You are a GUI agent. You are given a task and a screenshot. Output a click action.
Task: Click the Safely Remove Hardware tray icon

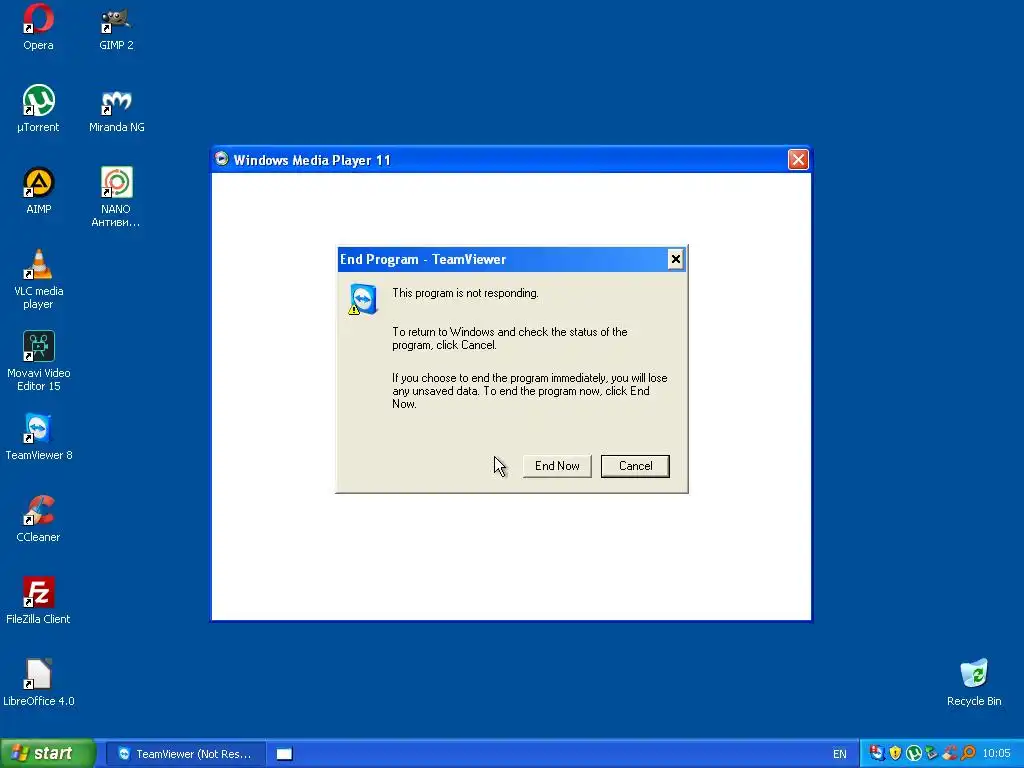932,753
